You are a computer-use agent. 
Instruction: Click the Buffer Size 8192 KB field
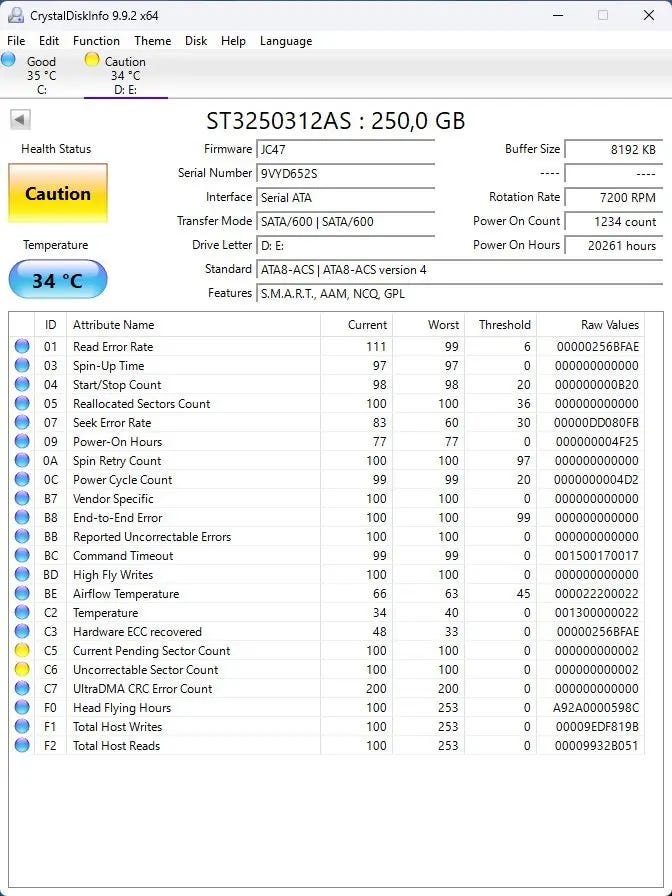(x=614, y=150)
